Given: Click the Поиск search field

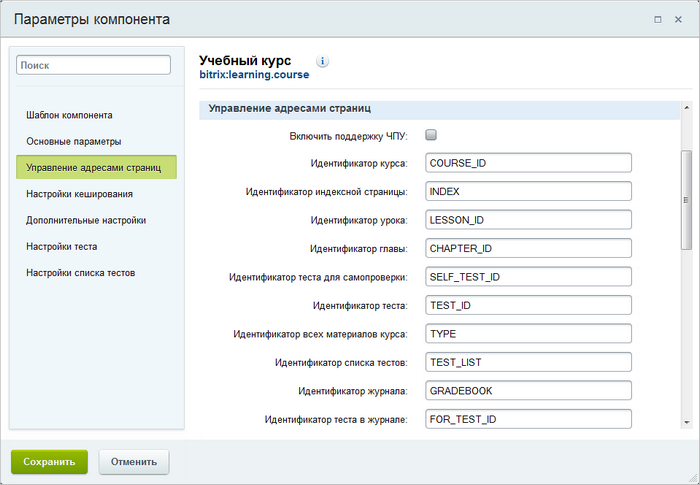Looking at the screenshot, I should coord(94,65).
